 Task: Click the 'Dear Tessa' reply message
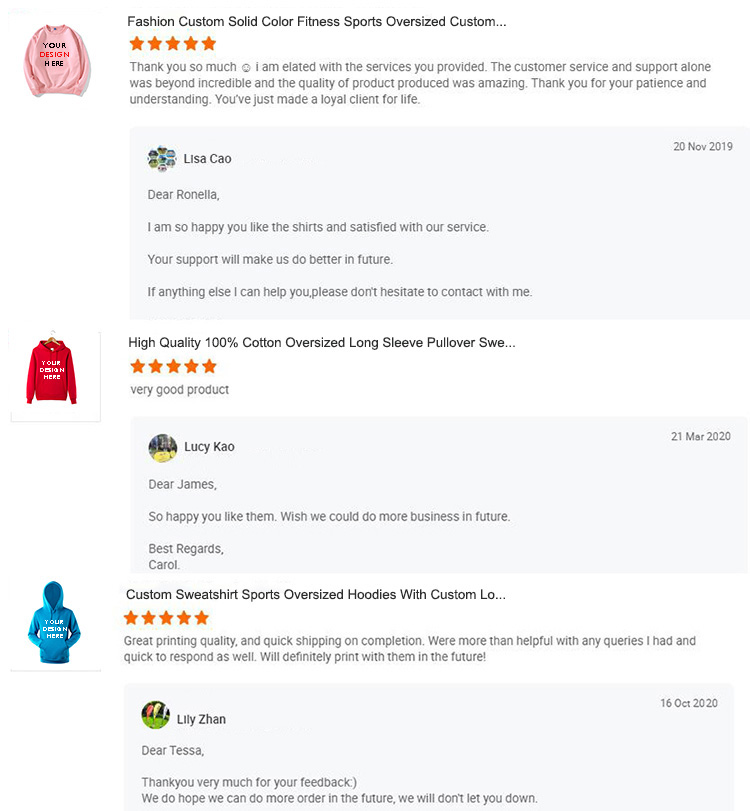coord(172,750)
